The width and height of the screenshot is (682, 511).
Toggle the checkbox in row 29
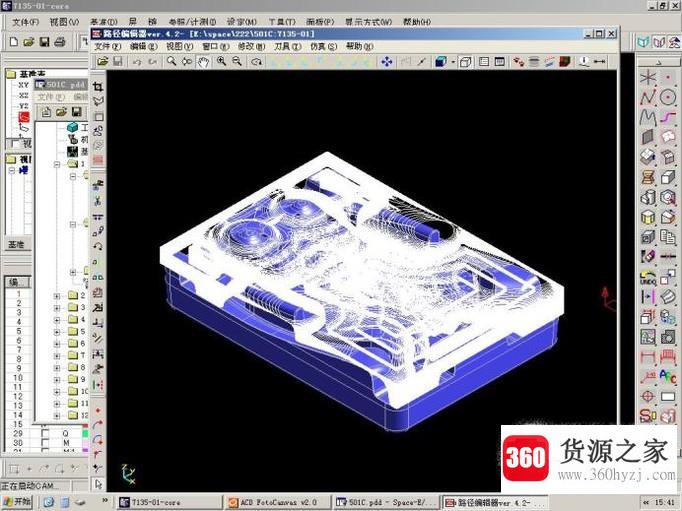point(45,434)
